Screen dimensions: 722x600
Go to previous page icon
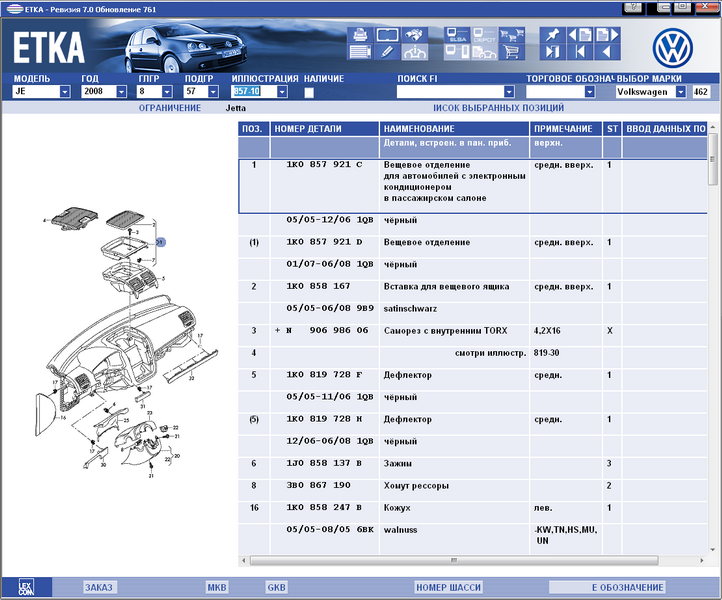(580, 35)
